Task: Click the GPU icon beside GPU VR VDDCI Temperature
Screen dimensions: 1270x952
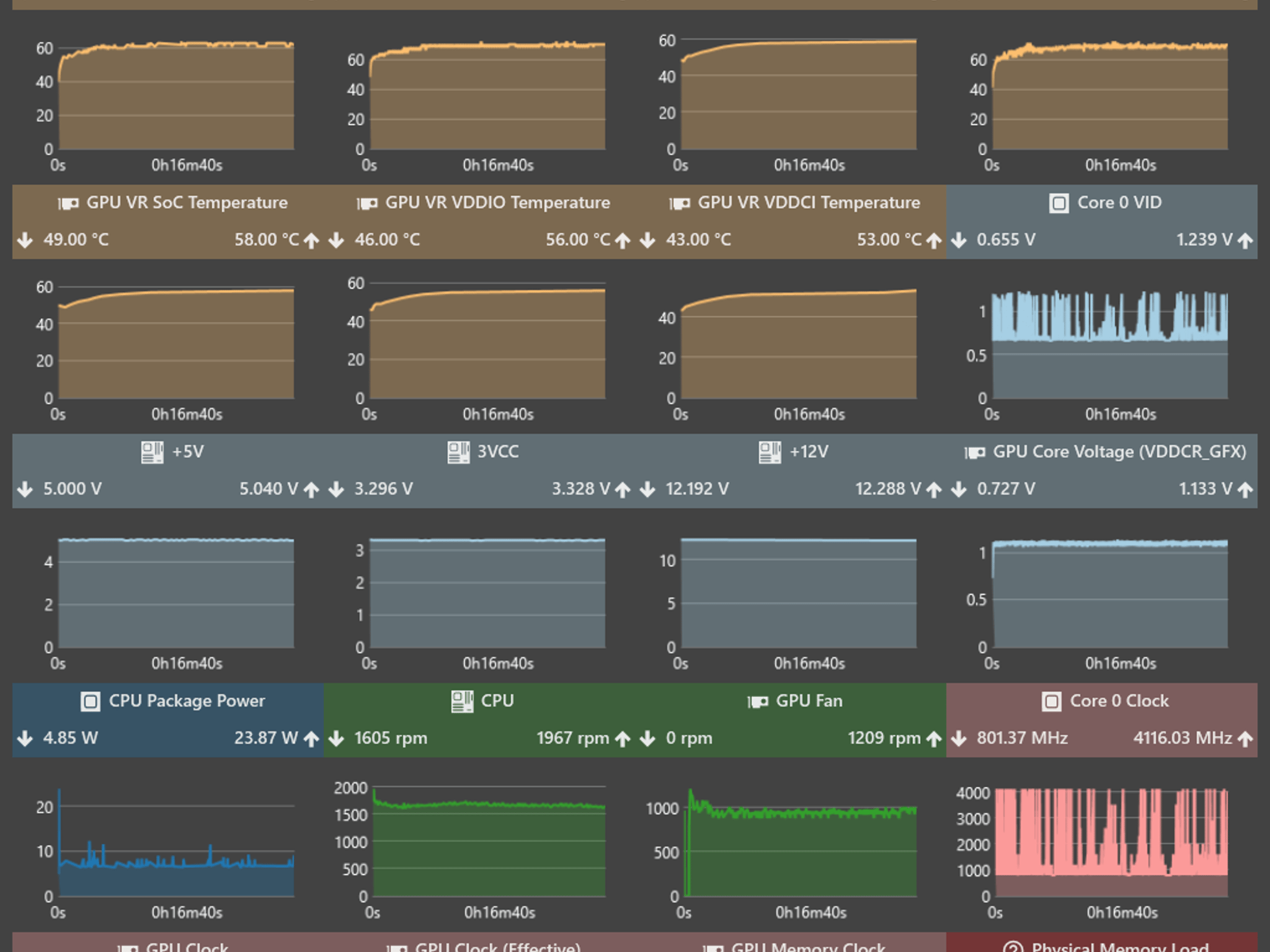Action: click(680, 203)
